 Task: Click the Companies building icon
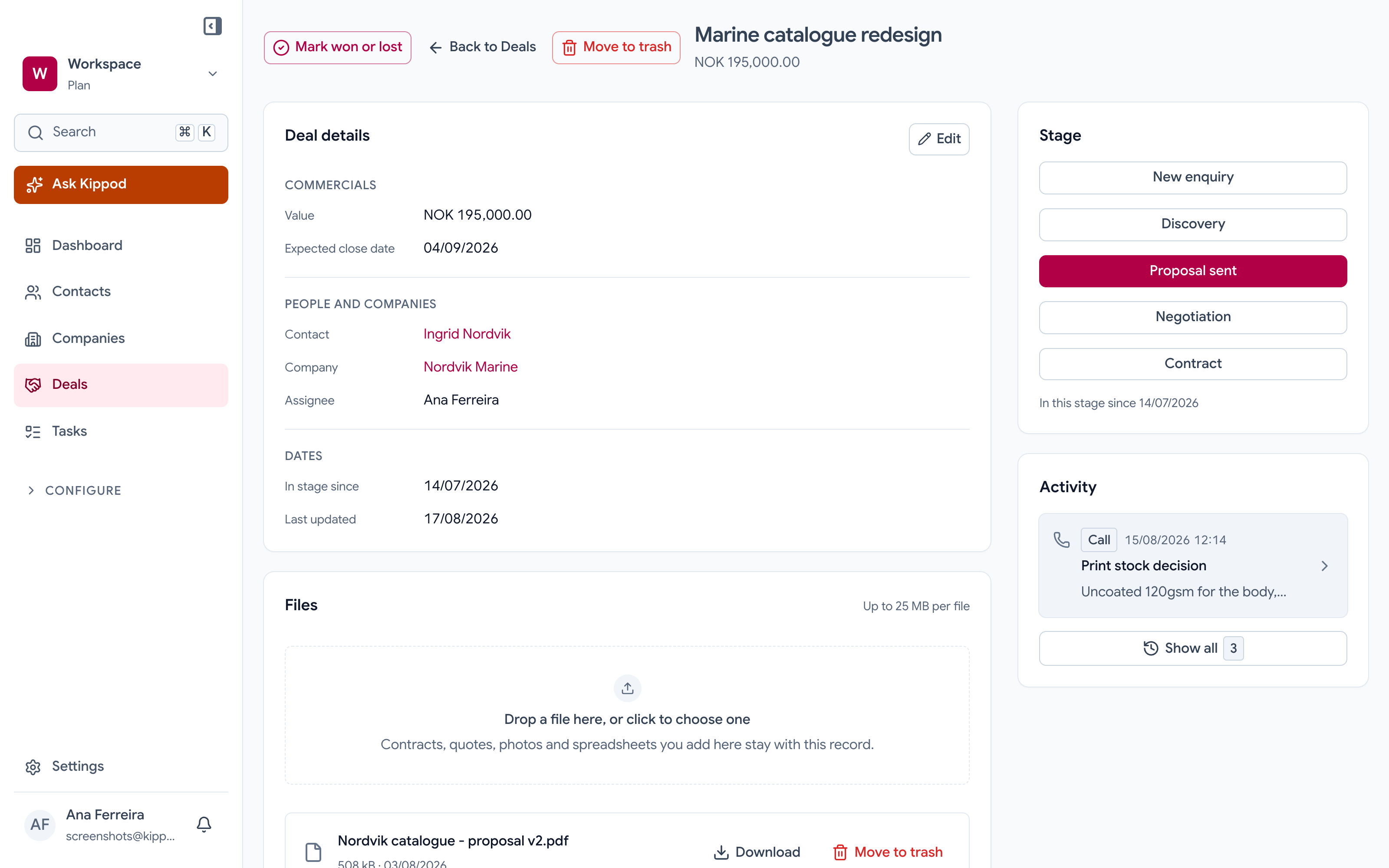coord(33,339)
